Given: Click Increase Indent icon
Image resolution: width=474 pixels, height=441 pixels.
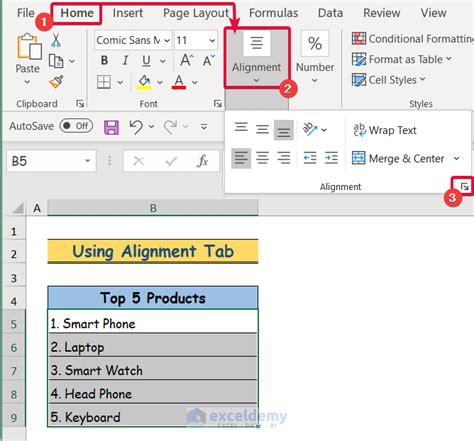Looking at the screenshot, I should 331,158.
